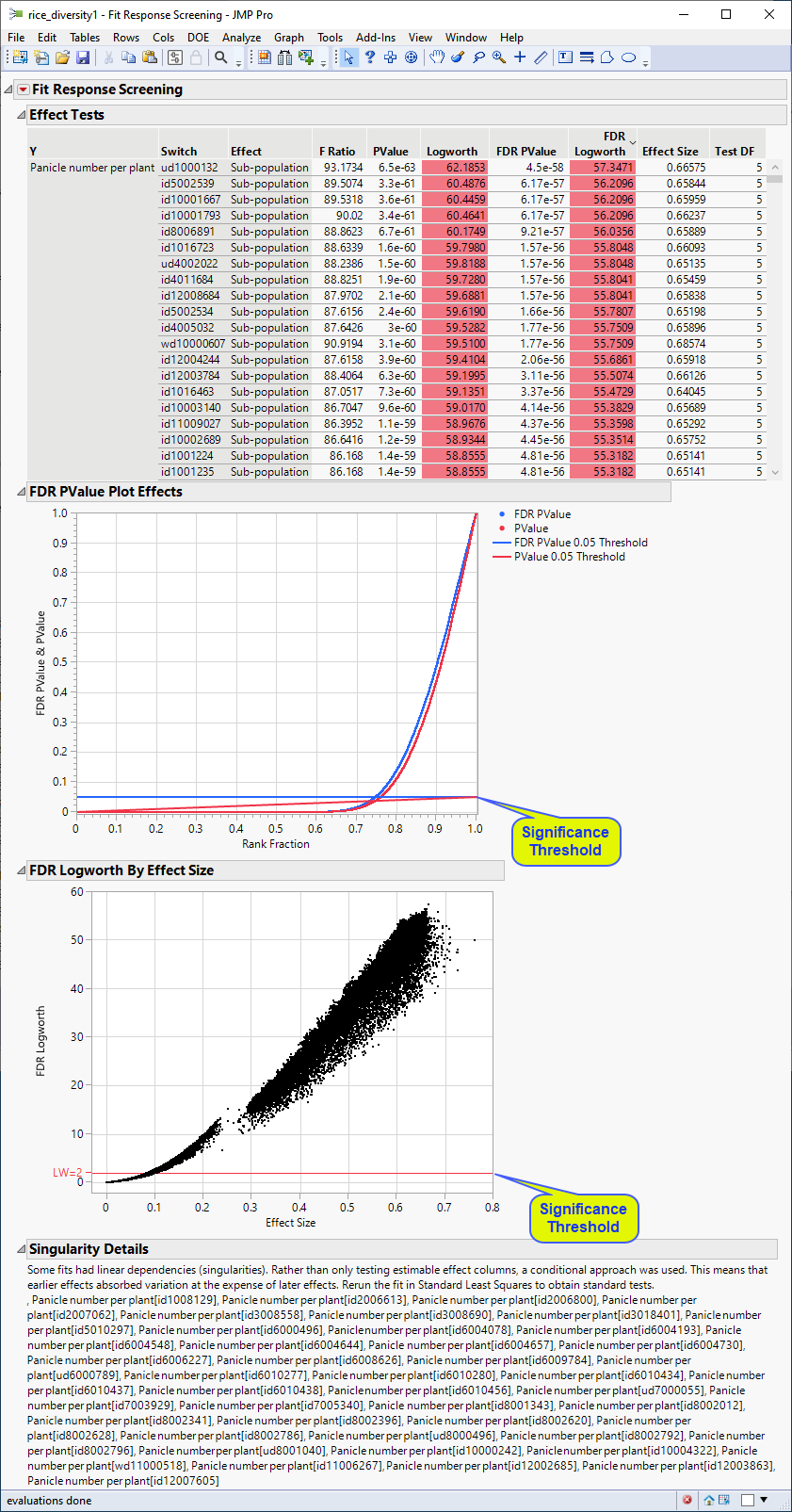
Task: Click the Cut scissors icon
Action: [108, 57]
